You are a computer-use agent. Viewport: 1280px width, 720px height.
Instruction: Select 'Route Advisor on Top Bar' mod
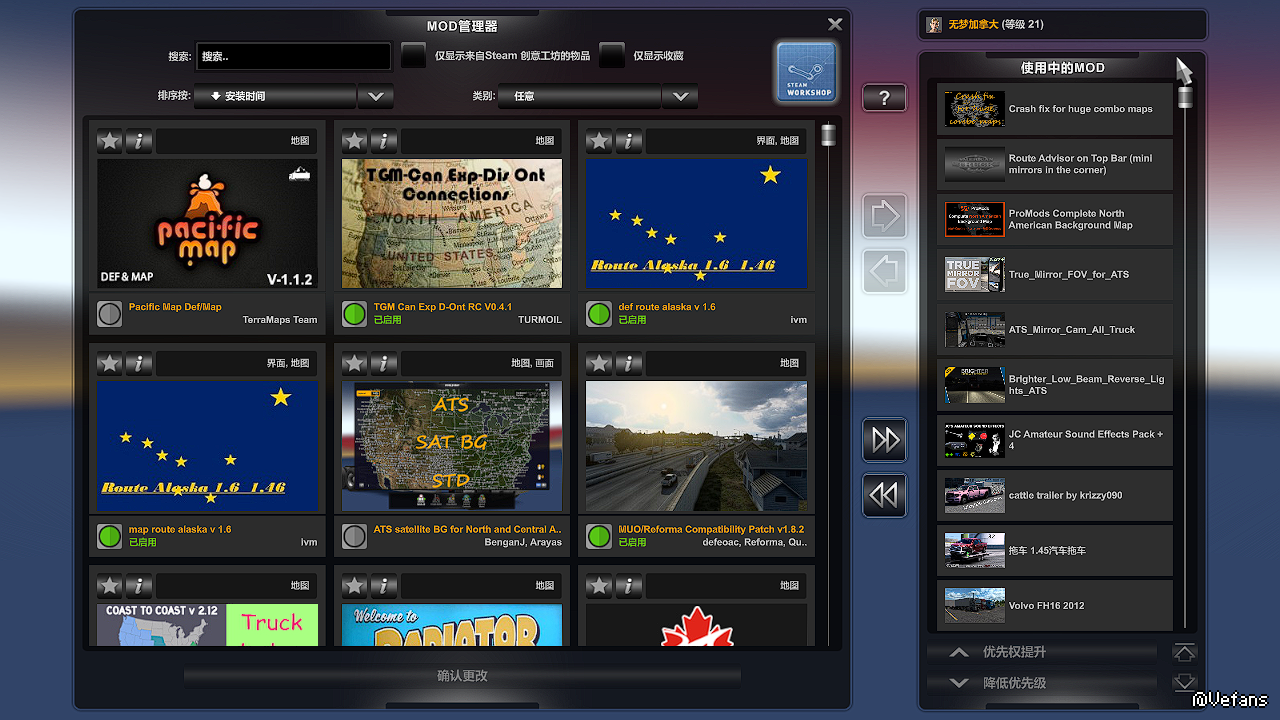[x=1055, y=164]
